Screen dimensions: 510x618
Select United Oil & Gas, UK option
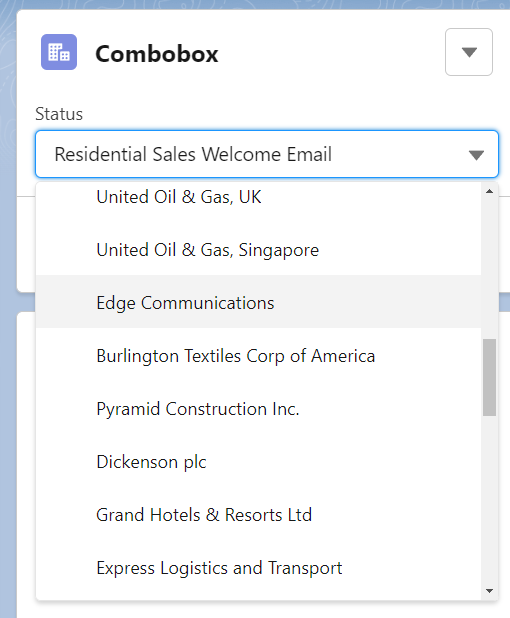point(259,197)
